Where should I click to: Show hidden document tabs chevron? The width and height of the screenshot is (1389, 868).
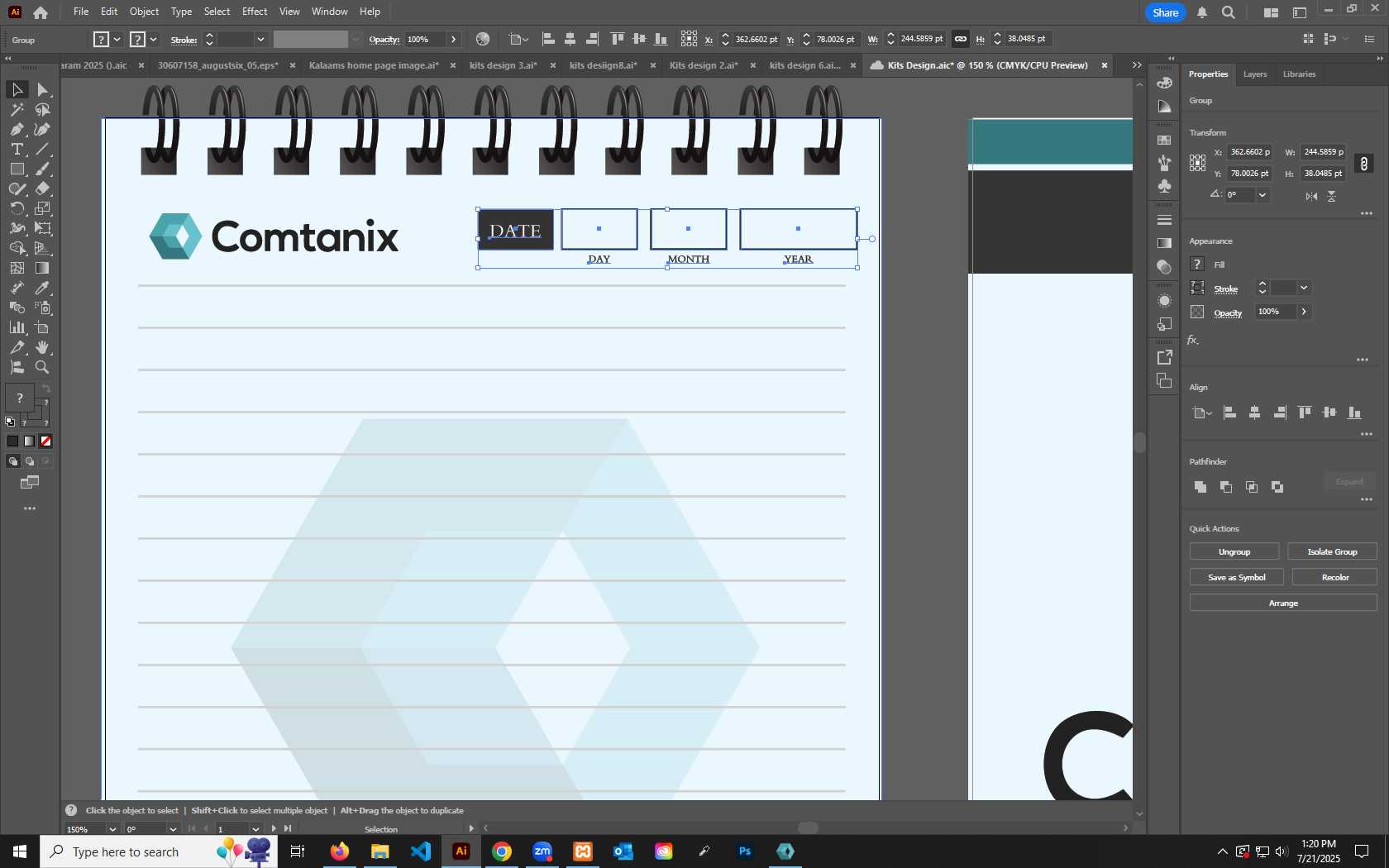tap(1137, 65)
